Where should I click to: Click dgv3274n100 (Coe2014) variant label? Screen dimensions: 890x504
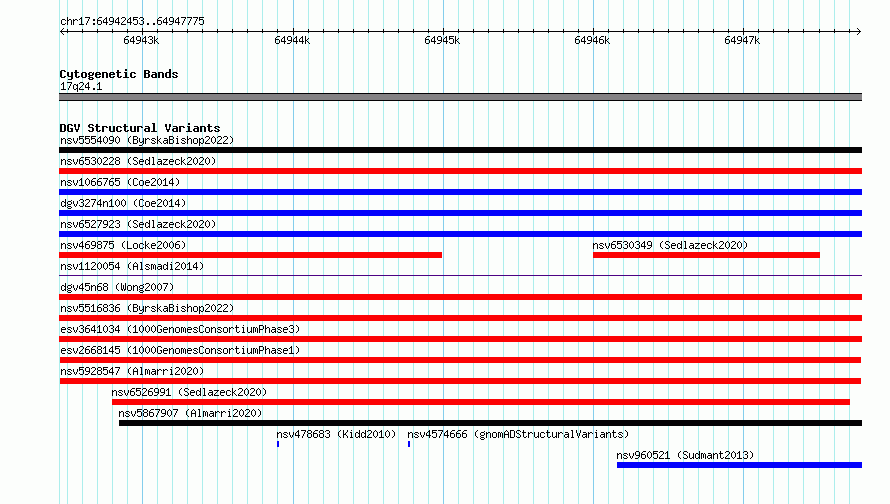123,203
